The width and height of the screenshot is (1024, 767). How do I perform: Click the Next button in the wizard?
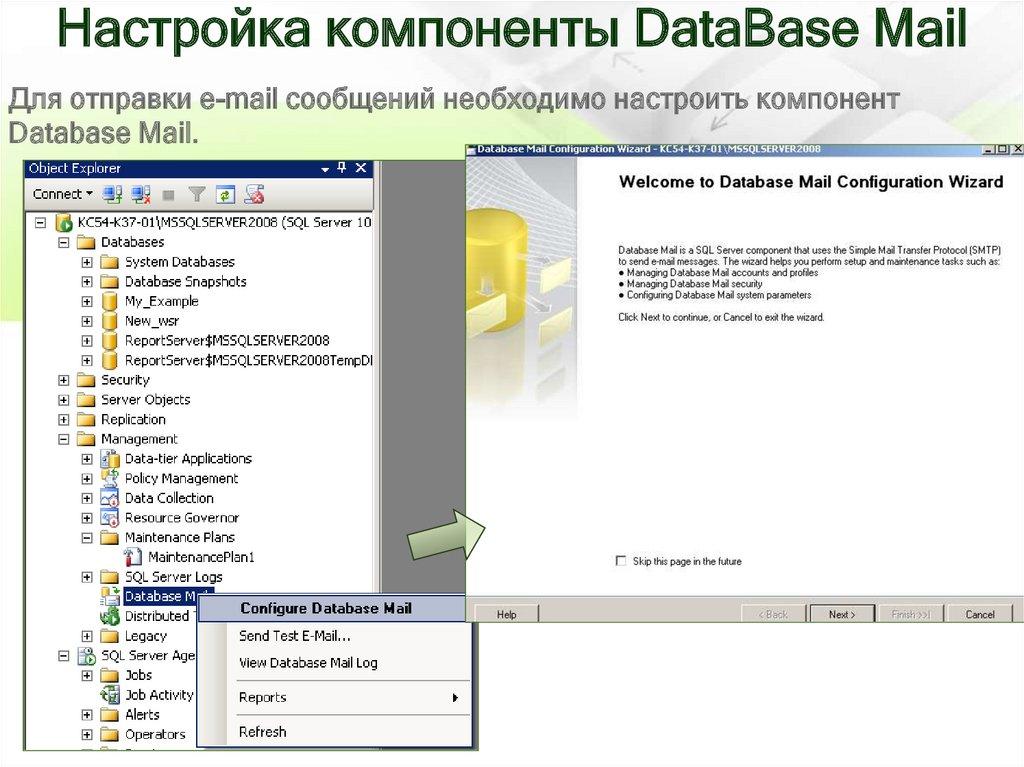843,613
